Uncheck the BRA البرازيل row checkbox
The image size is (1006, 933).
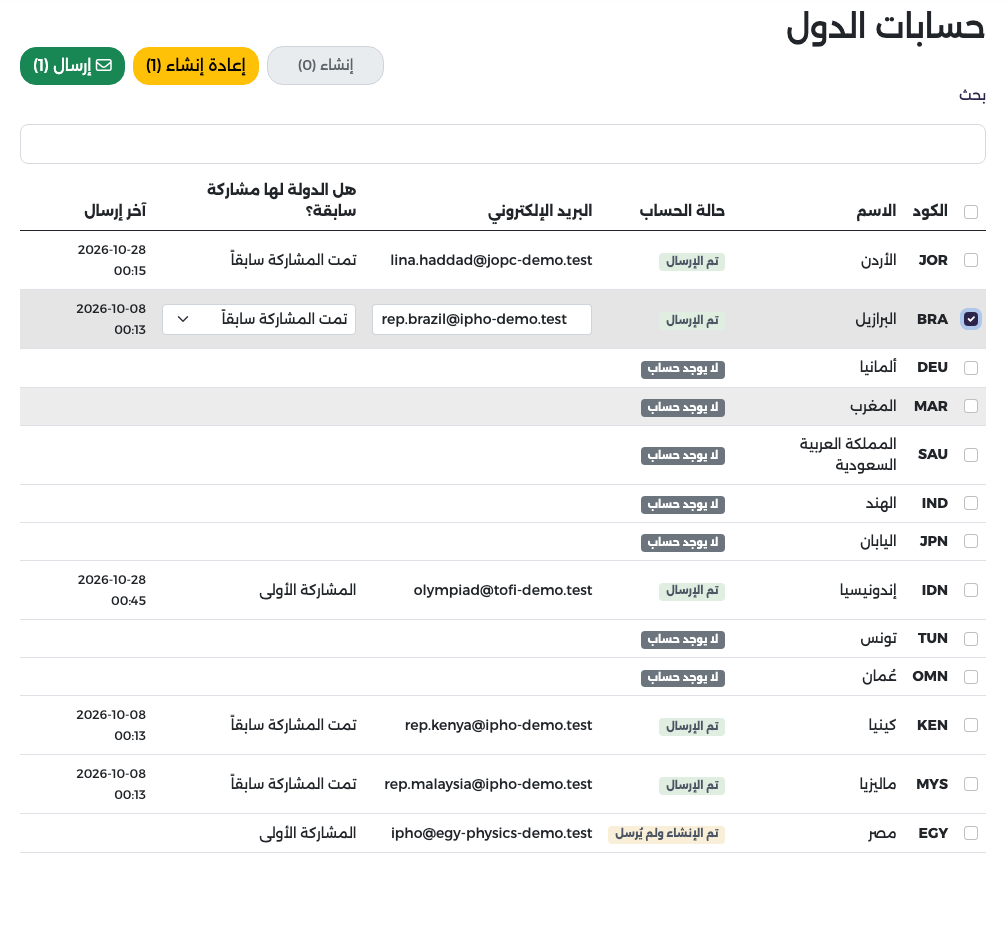coord(971,319)
